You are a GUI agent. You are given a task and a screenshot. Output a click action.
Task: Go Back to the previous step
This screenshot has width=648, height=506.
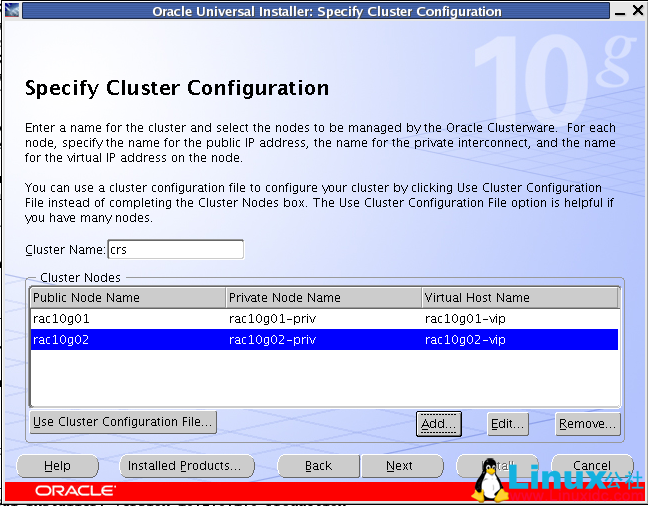[x=319, y=466]
